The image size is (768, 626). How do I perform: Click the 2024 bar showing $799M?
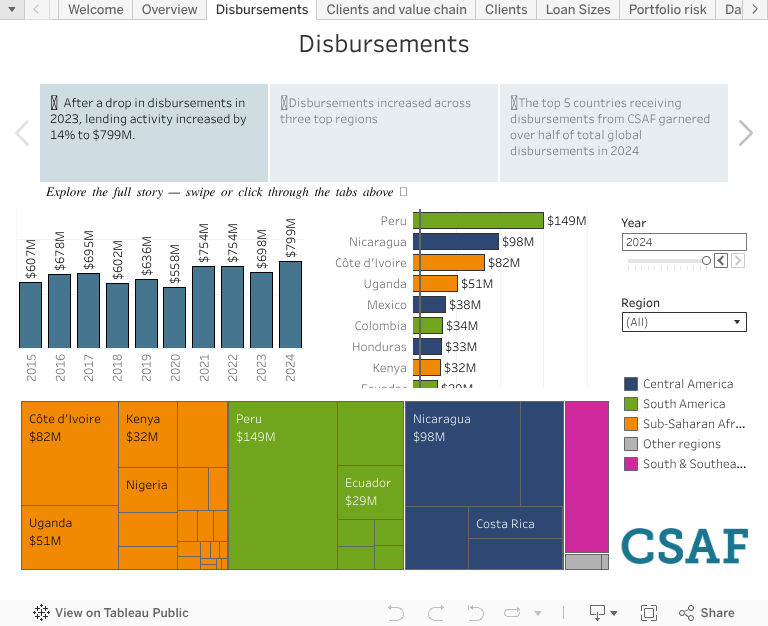[x=291, y=304]
